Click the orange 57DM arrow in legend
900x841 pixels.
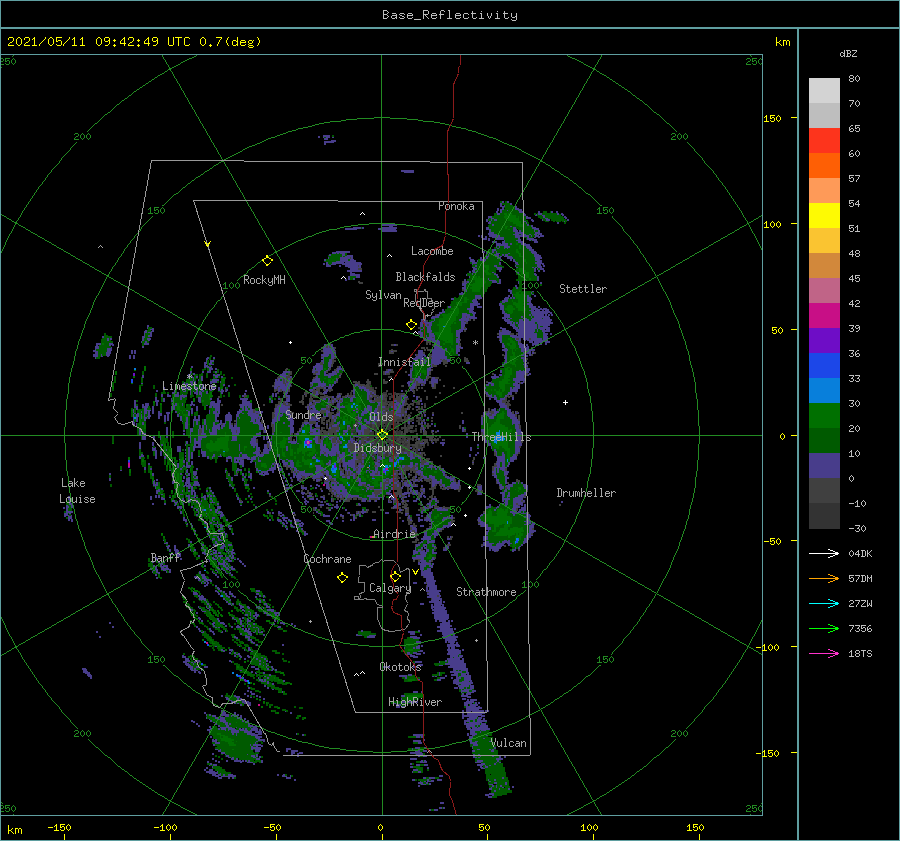point(824,579)
